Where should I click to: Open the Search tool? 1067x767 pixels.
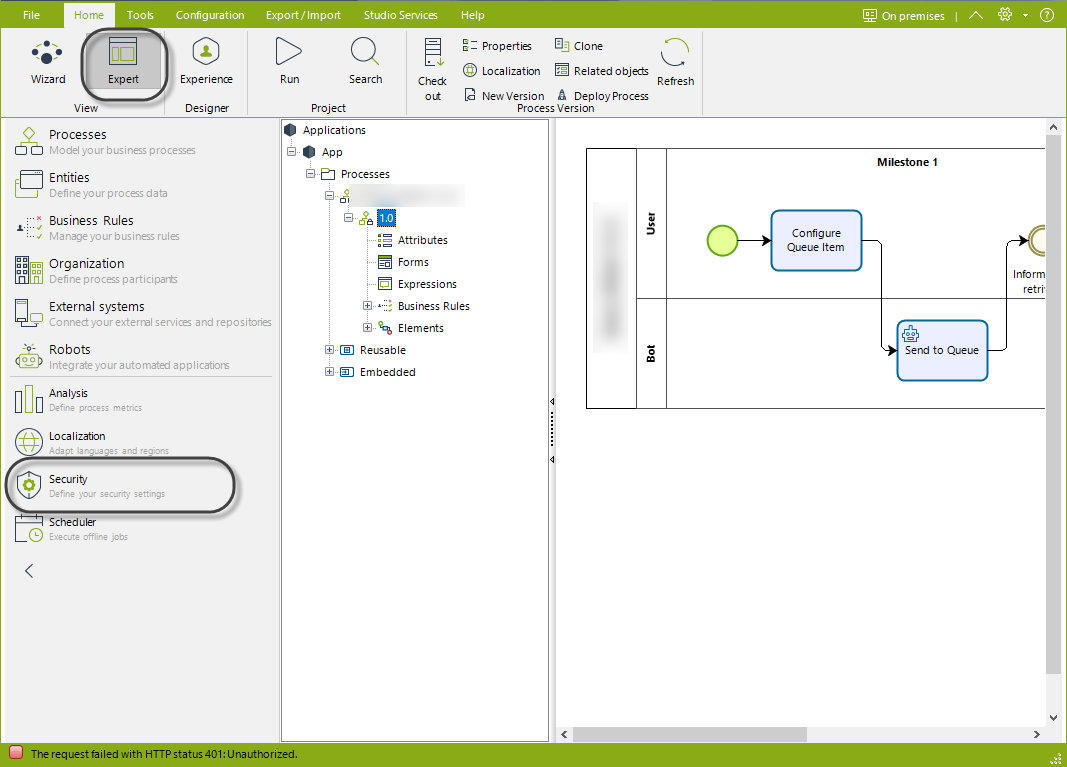[365, 62]
